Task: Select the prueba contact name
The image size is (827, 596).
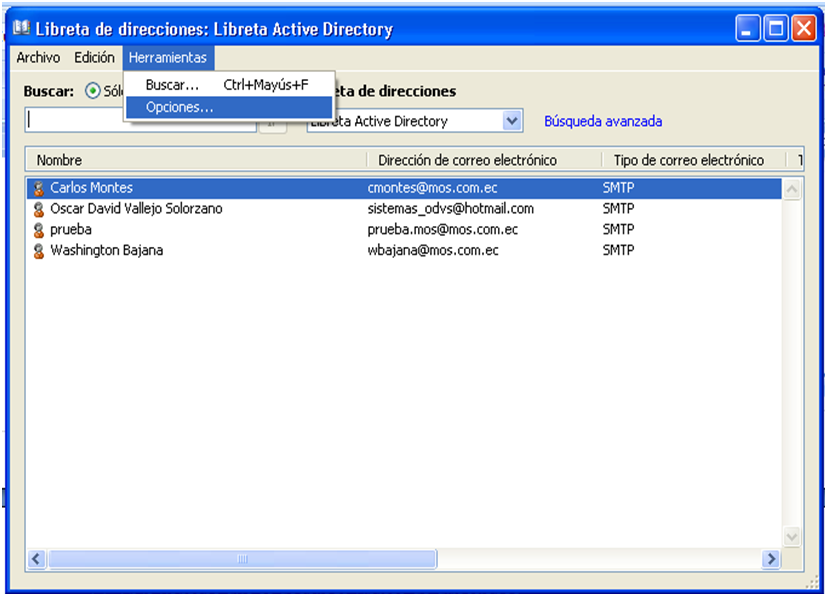Action: (71, 230)
